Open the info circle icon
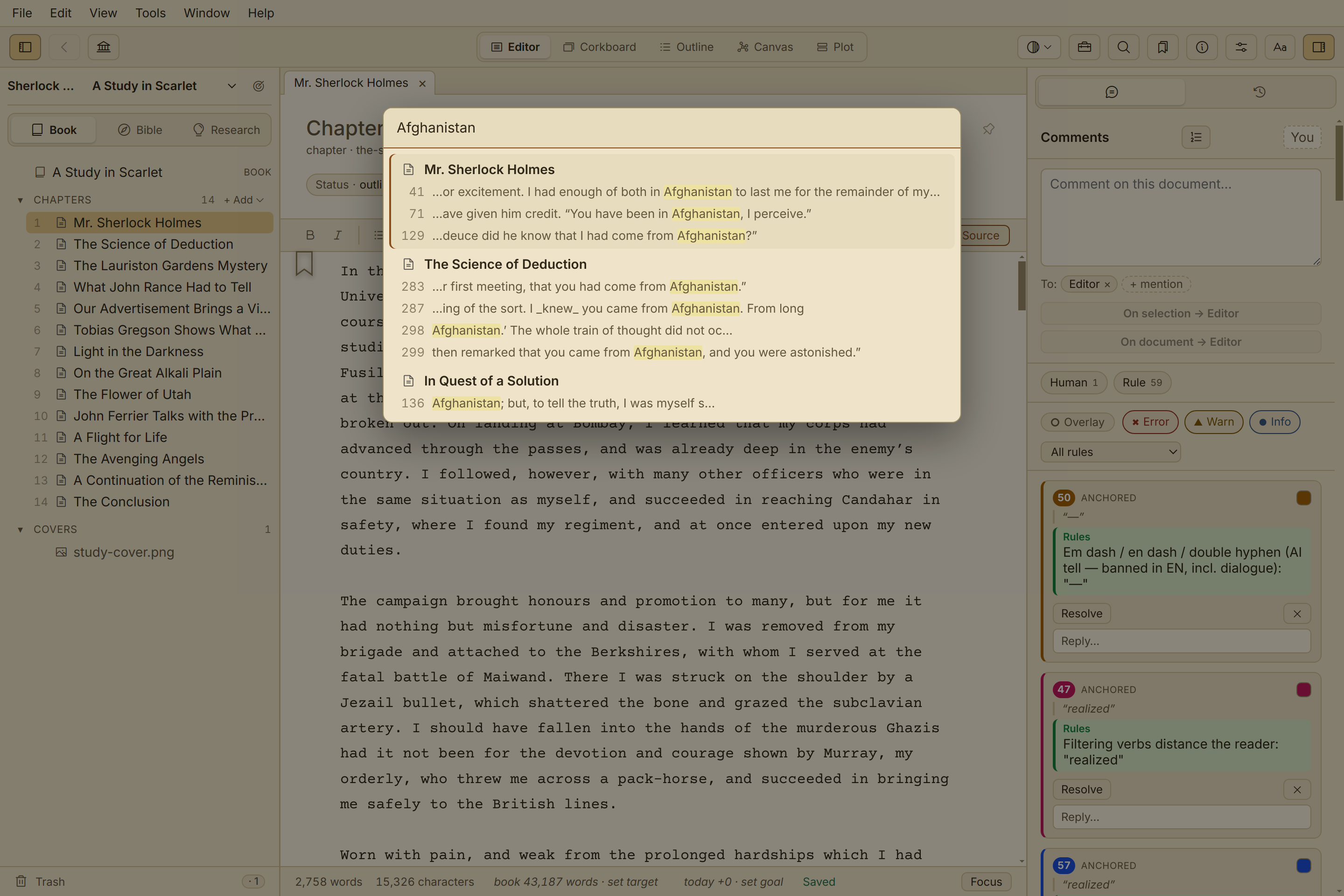 [1202, 47]
